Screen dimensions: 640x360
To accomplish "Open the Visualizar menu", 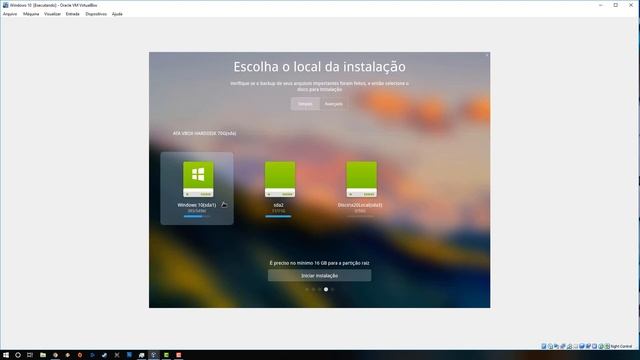I will coord(52,14).
